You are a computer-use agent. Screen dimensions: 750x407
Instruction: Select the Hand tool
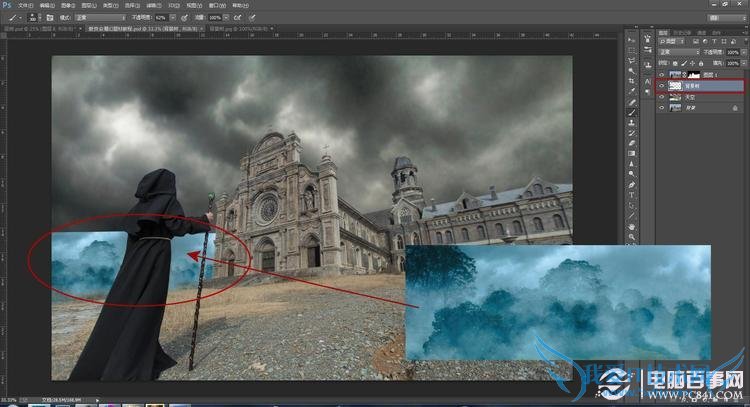pyautogui.click(x=632, y=228)
